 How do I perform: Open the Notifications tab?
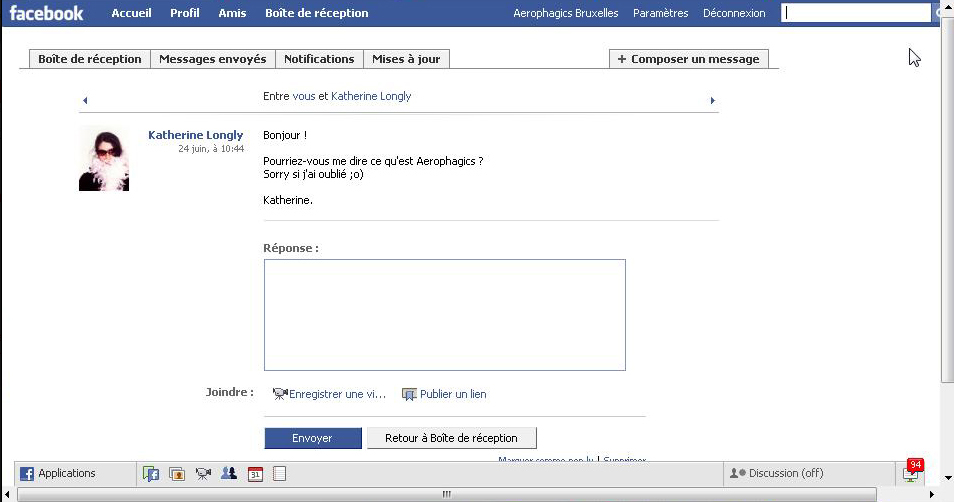point(319,59)
